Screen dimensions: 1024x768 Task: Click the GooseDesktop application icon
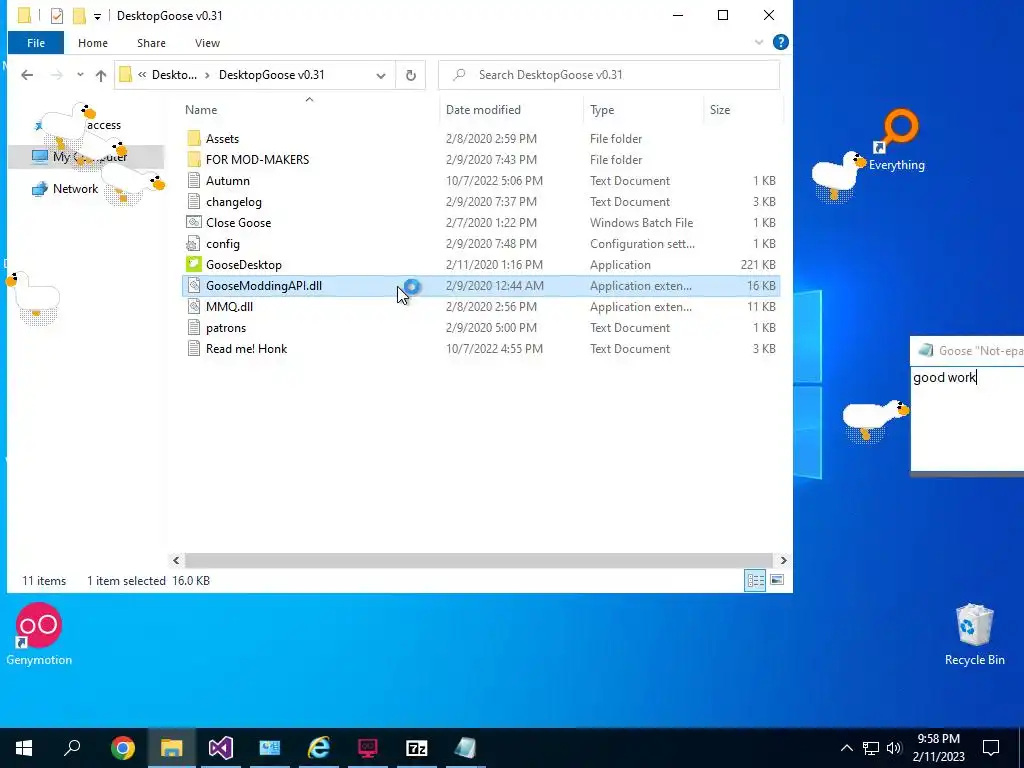[194, 264]
